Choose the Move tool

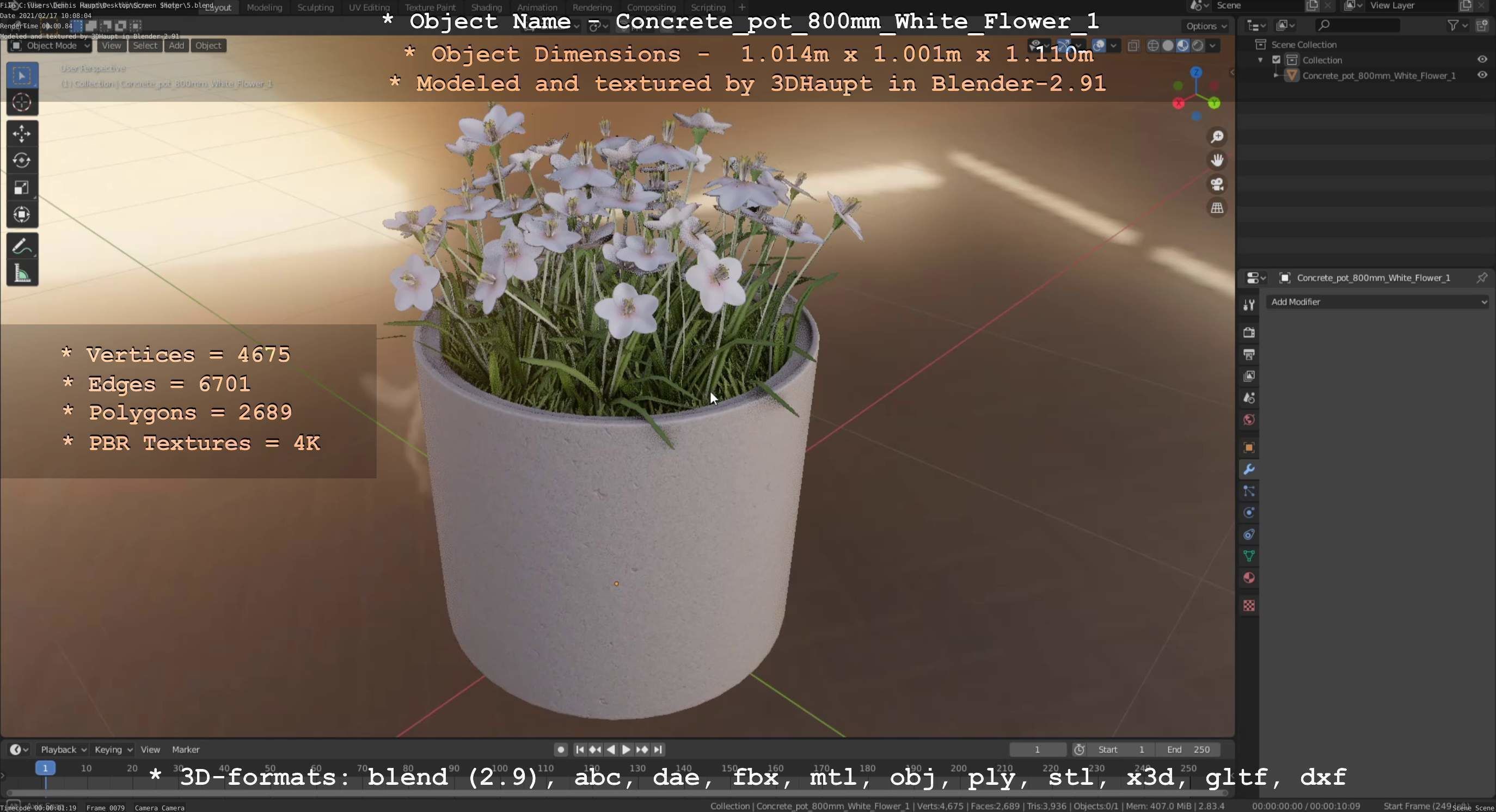[22, 133]
